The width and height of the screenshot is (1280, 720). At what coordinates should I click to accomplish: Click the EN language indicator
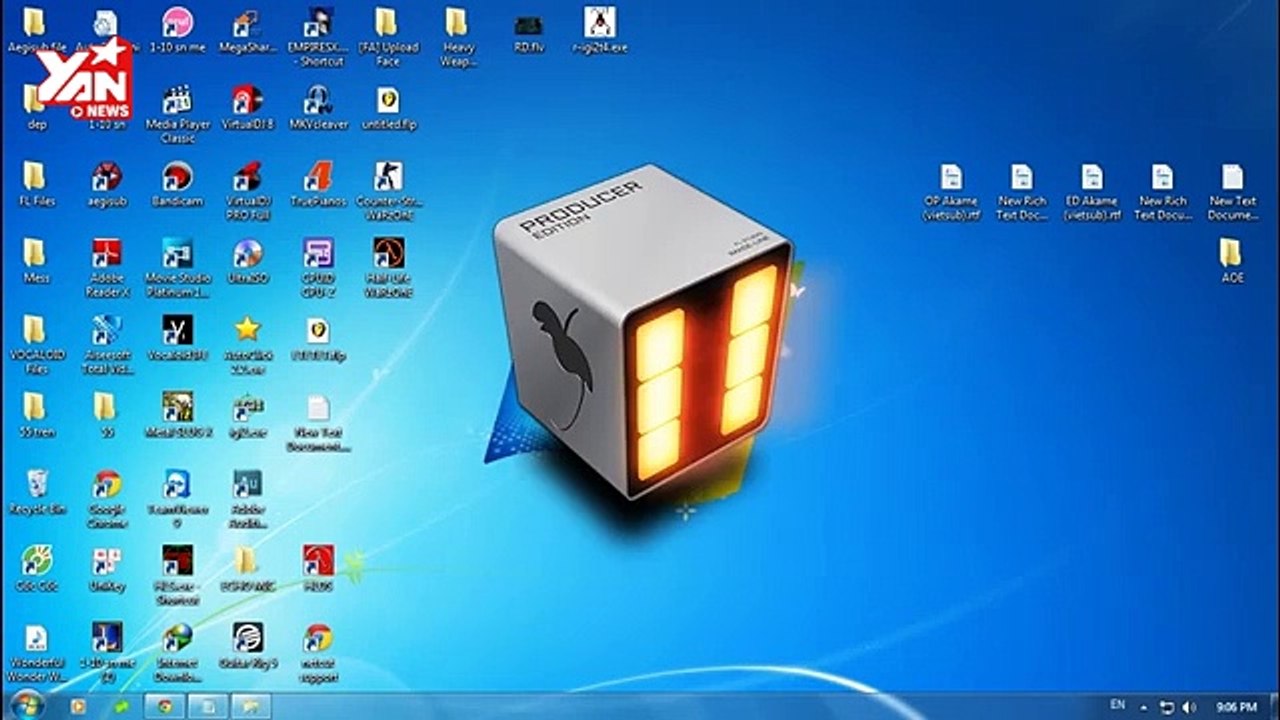pyautogui.click(x=1117, y=706)
